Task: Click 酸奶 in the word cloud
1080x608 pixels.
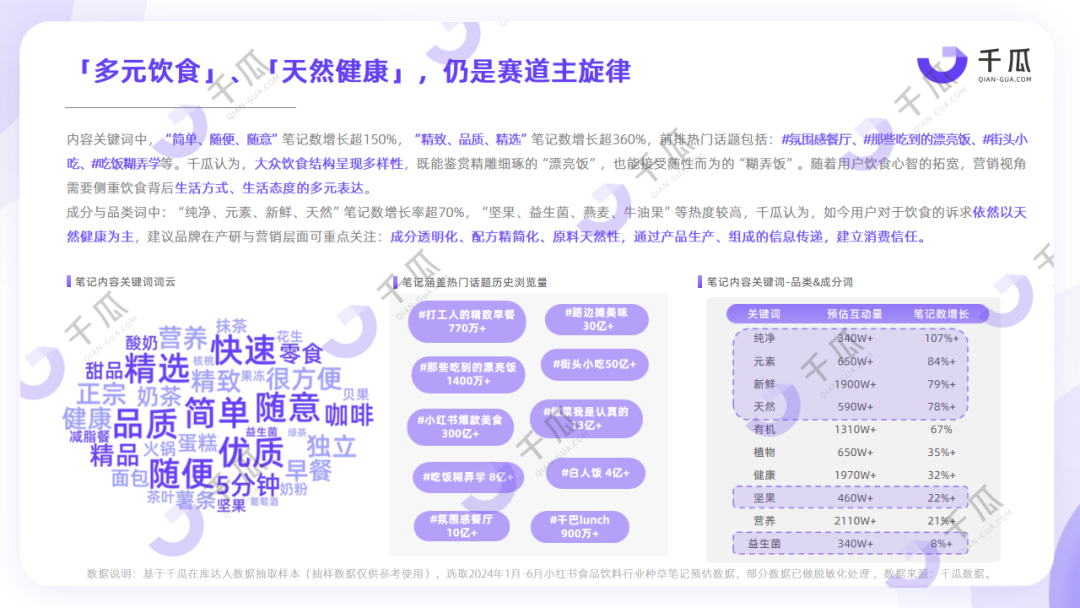Action: 142,343
